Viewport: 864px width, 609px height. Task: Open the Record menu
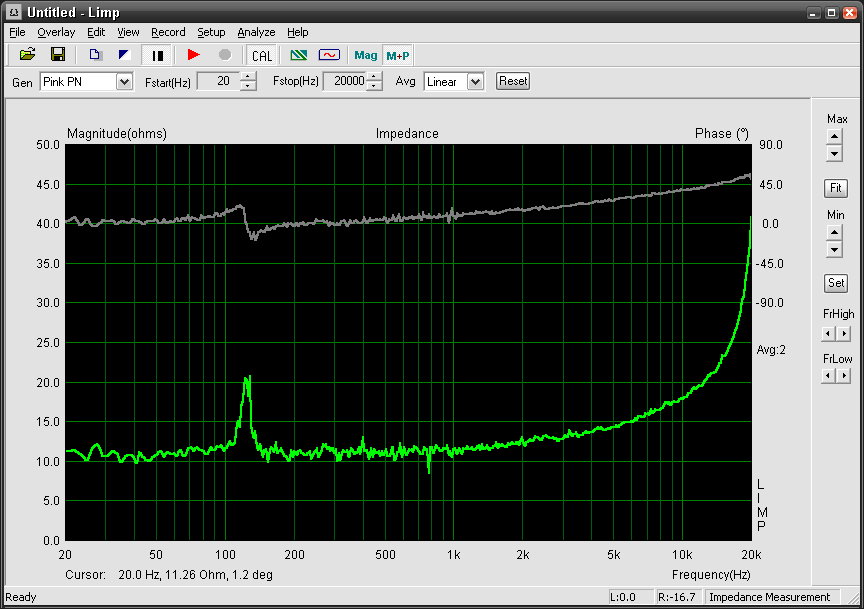tap(168, 33)
